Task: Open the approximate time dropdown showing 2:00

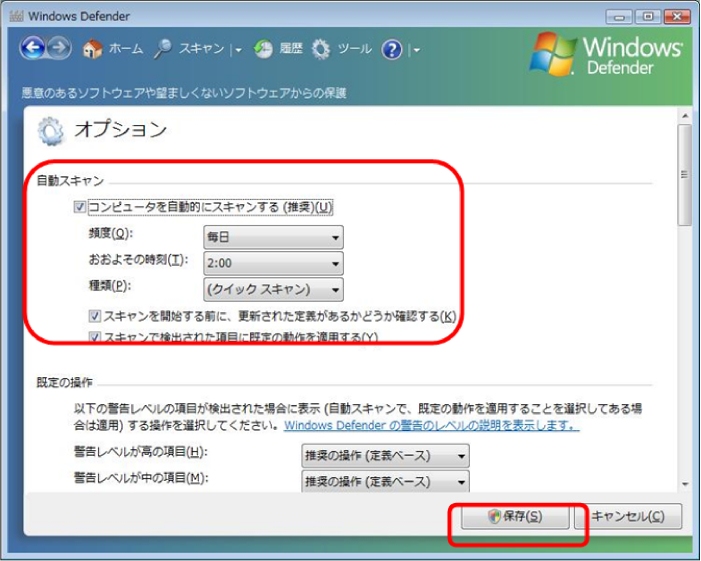Action: coord(273,263)
